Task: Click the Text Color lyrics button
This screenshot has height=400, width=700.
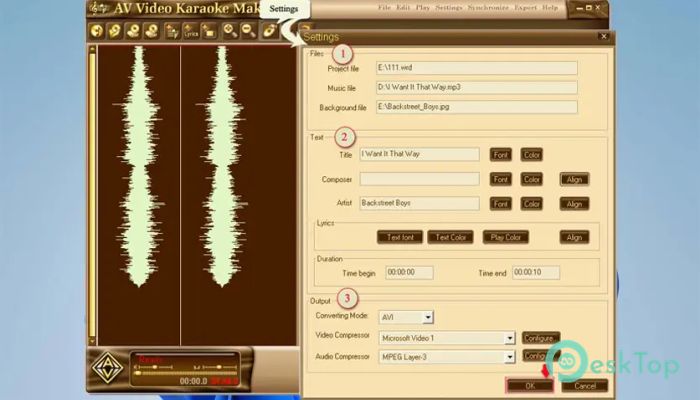Action: [x=450, y=237]
